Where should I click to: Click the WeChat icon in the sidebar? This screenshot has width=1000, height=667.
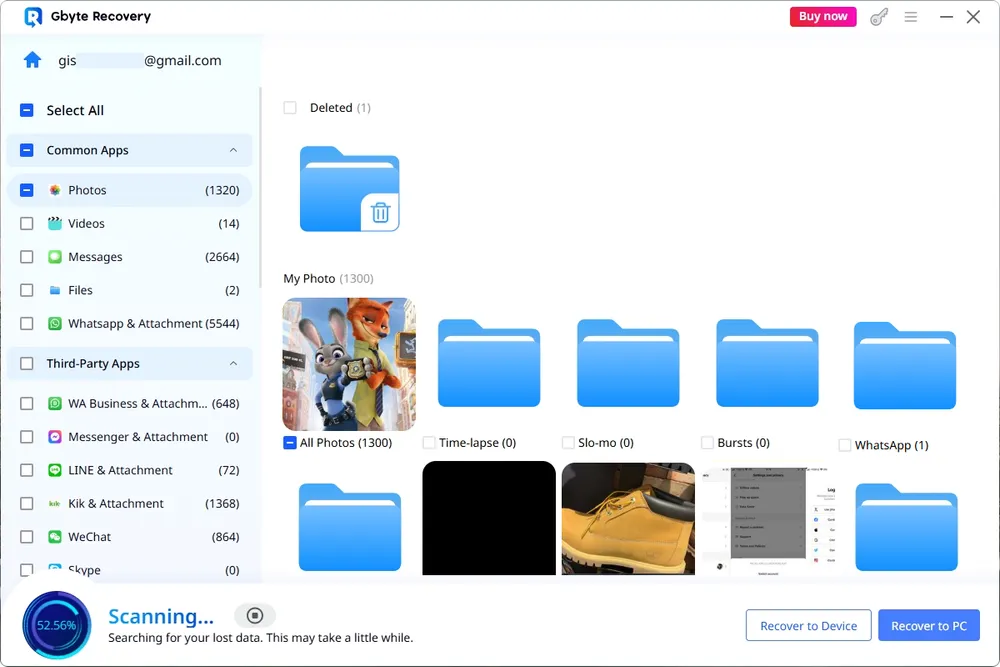[x=54, y=537]
